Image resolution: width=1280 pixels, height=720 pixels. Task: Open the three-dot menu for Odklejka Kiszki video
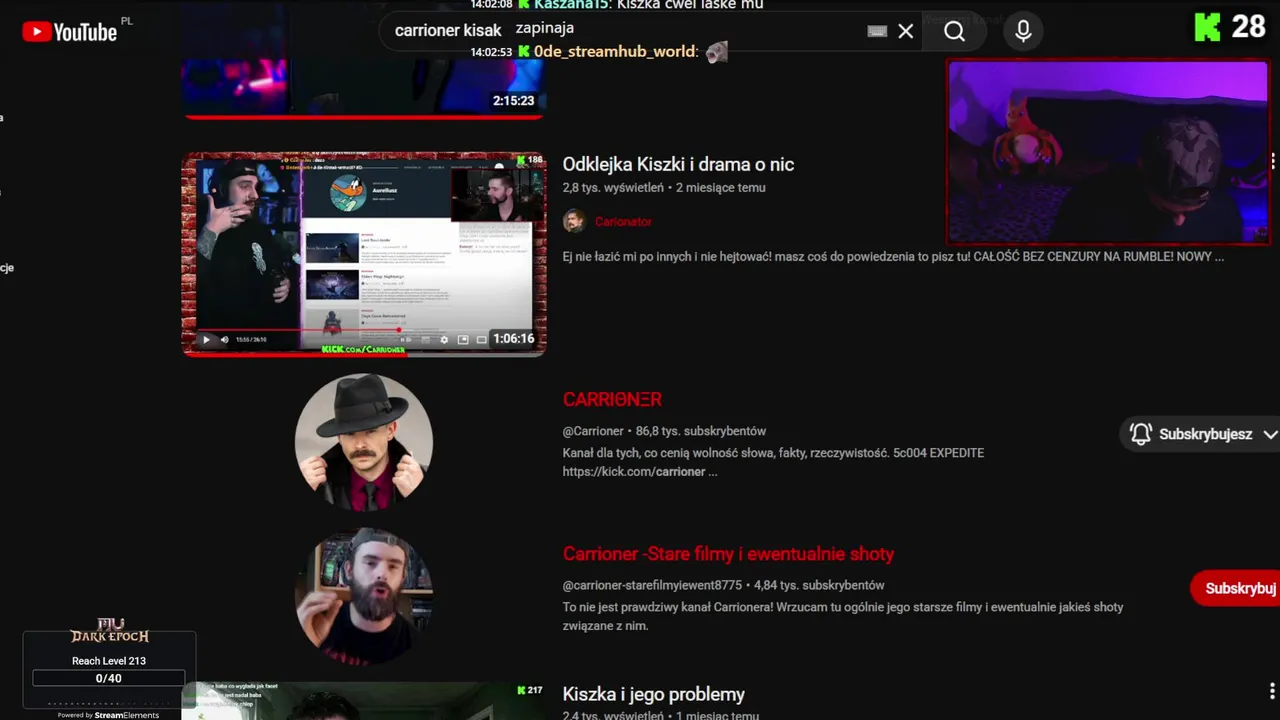click(x=1272, y=161)
